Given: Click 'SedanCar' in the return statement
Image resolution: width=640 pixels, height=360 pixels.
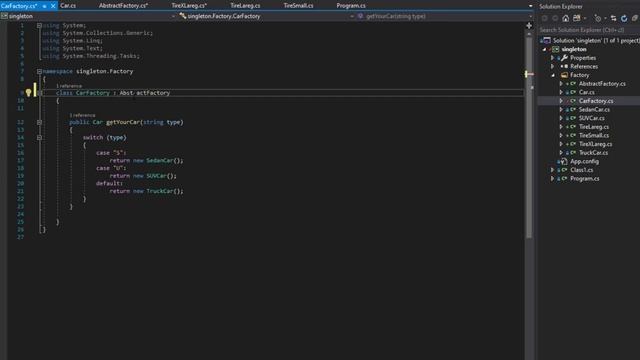Looking at the screenshot, I should (x=160, y=160).
